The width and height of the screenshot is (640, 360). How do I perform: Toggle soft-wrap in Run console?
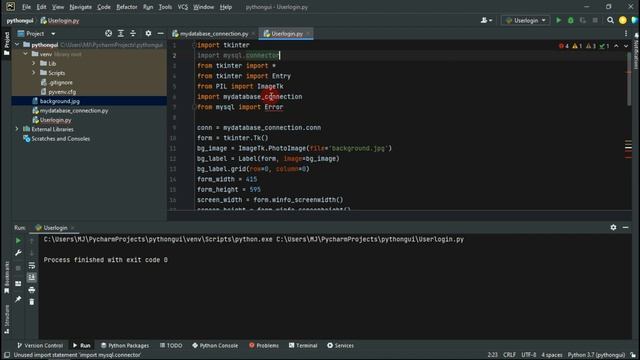point(31,266)
